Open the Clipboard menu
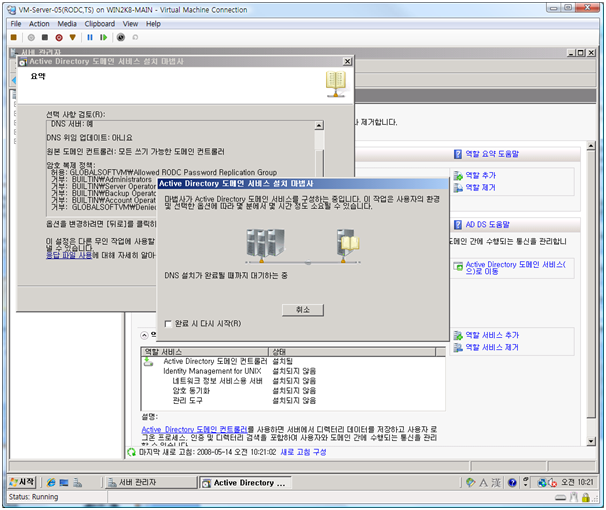 pos(100,24)
